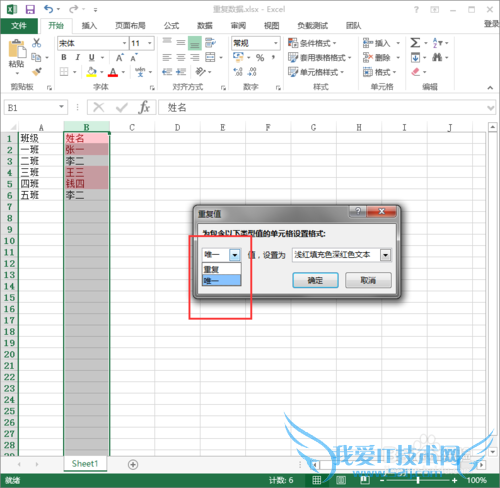Align text left
500x488 pixels.
click(167, 58)
